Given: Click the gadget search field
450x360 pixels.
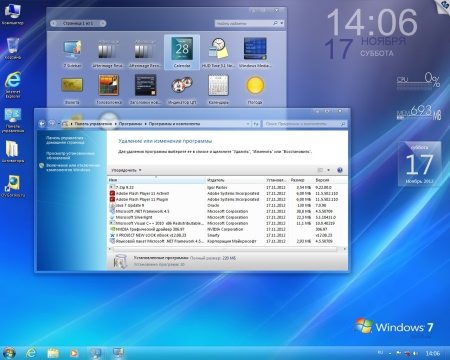Looking at the screenshot, I should pyautogui.click(x=244, y=23).
